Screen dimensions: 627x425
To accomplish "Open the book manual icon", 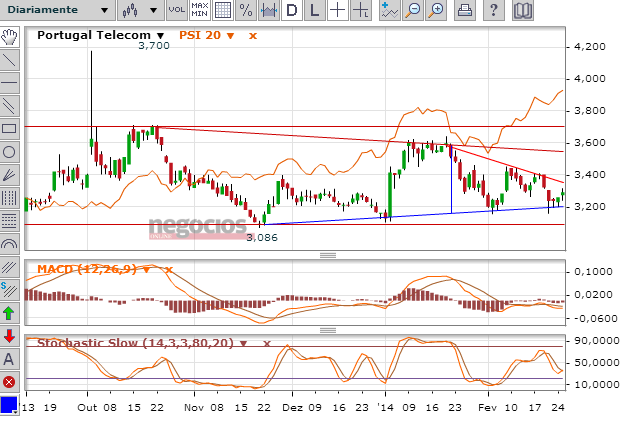I will [523, 10].
